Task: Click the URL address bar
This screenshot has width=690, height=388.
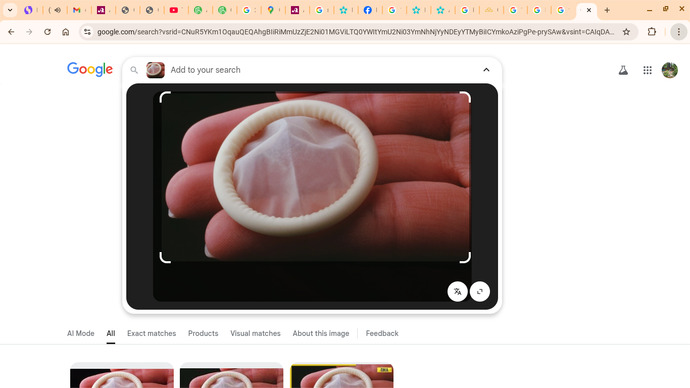Action: point(356,32)
